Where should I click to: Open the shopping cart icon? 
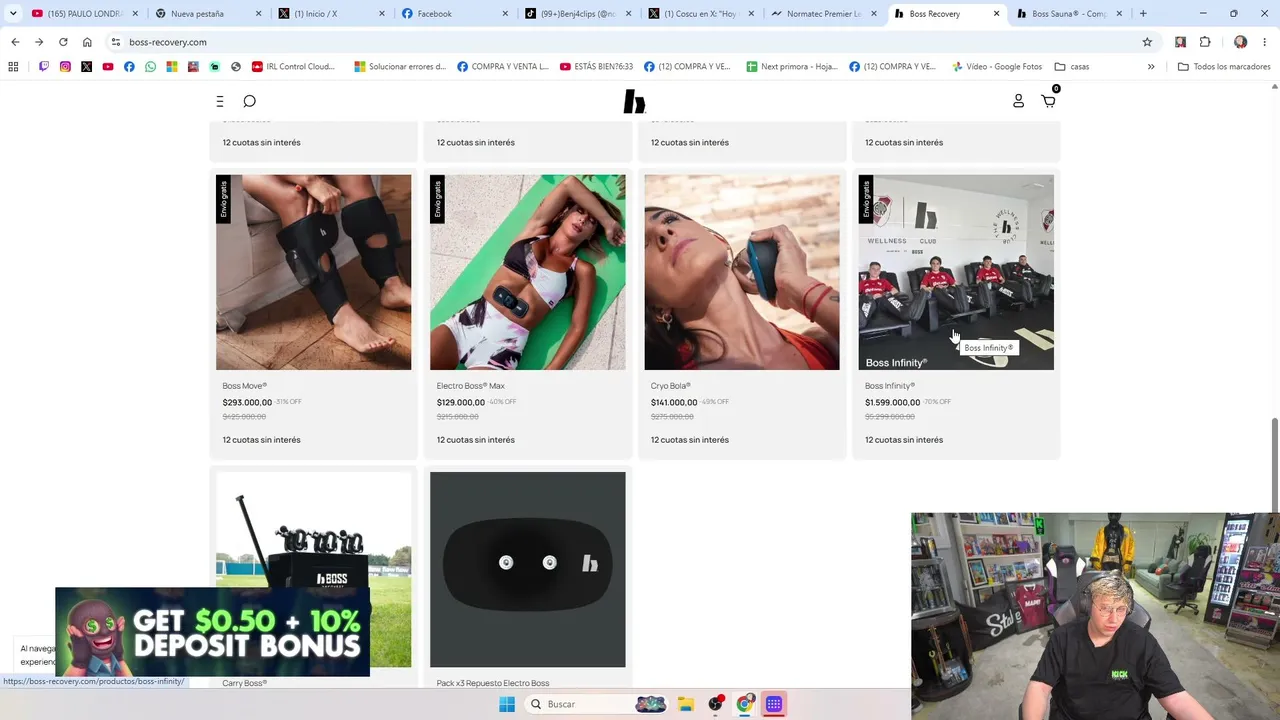(x=1048, y=101)
